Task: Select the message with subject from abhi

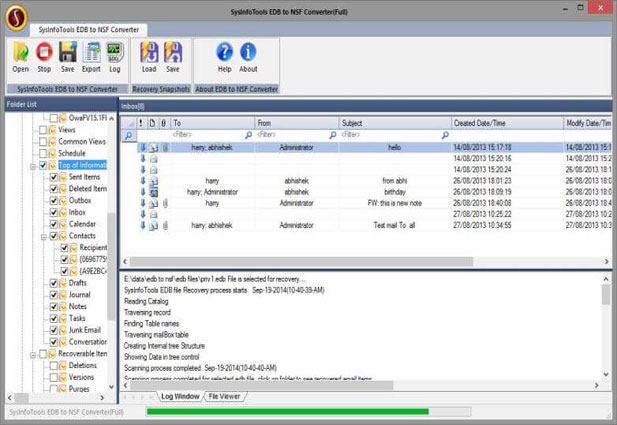Action: [x=395, y=181]
